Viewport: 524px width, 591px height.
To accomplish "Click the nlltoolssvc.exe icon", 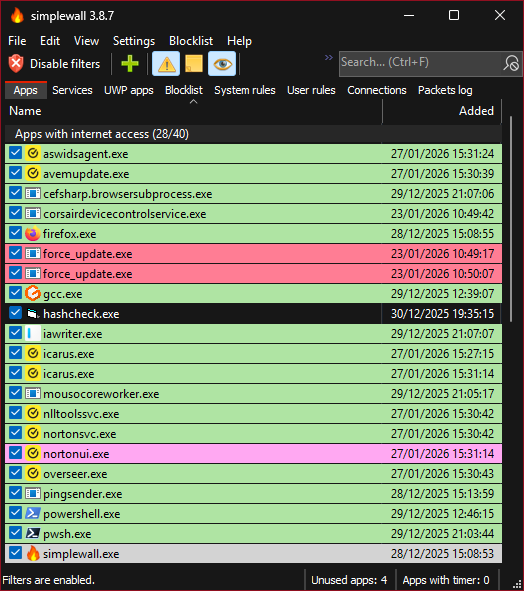I will point(33,413).
